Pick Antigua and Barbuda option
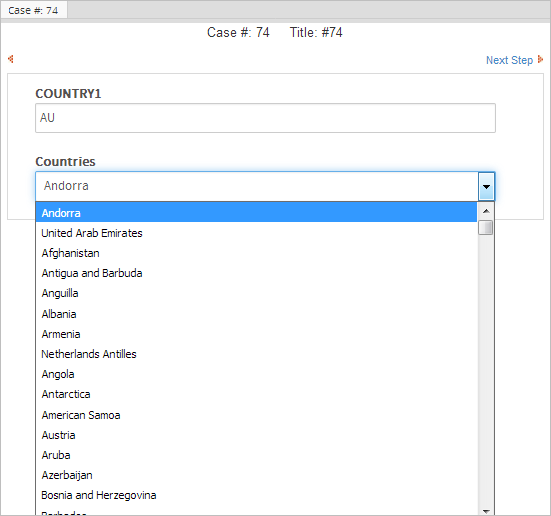 pos(256,273)
